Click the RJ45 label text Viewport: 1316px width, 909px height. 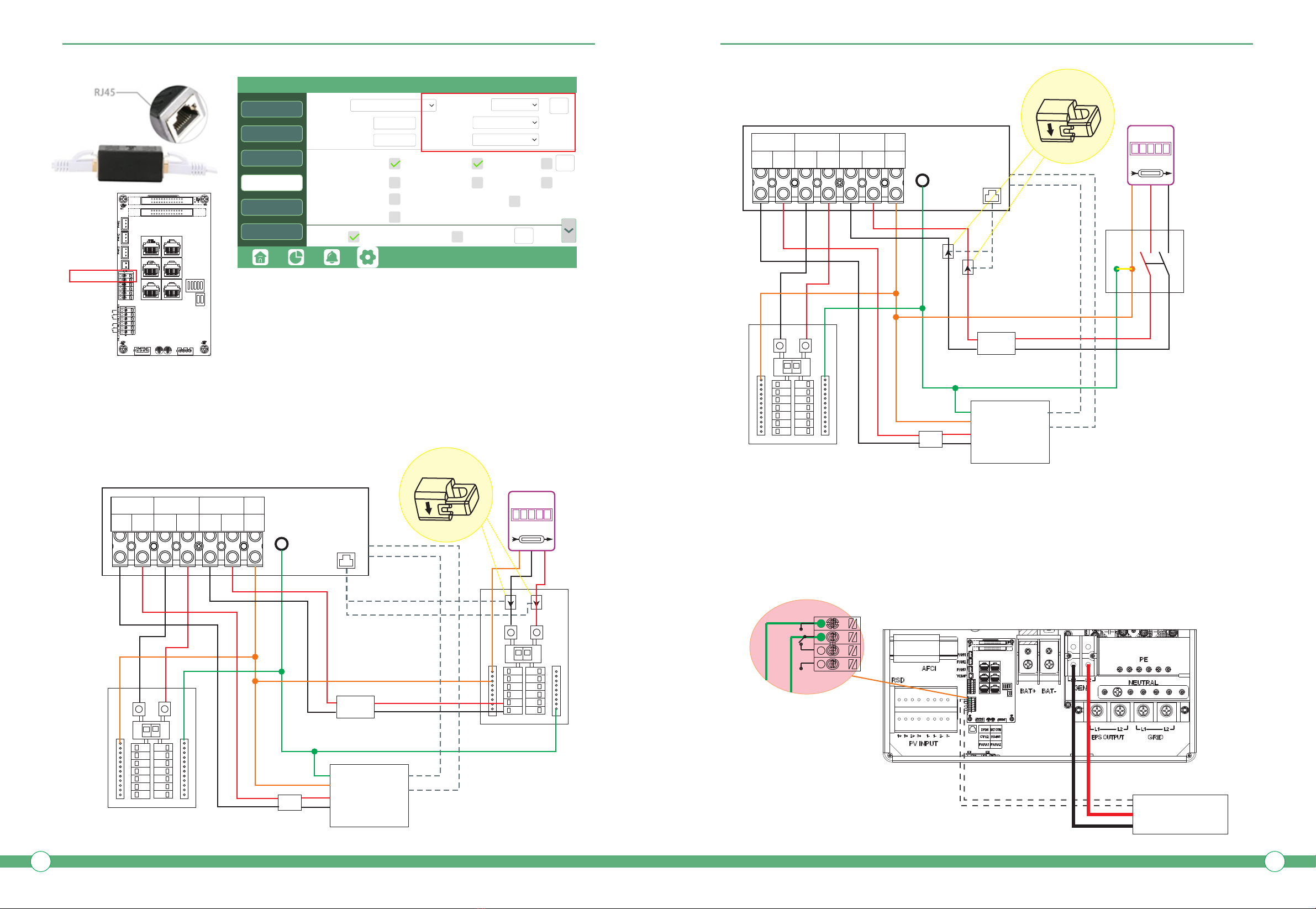104,92
